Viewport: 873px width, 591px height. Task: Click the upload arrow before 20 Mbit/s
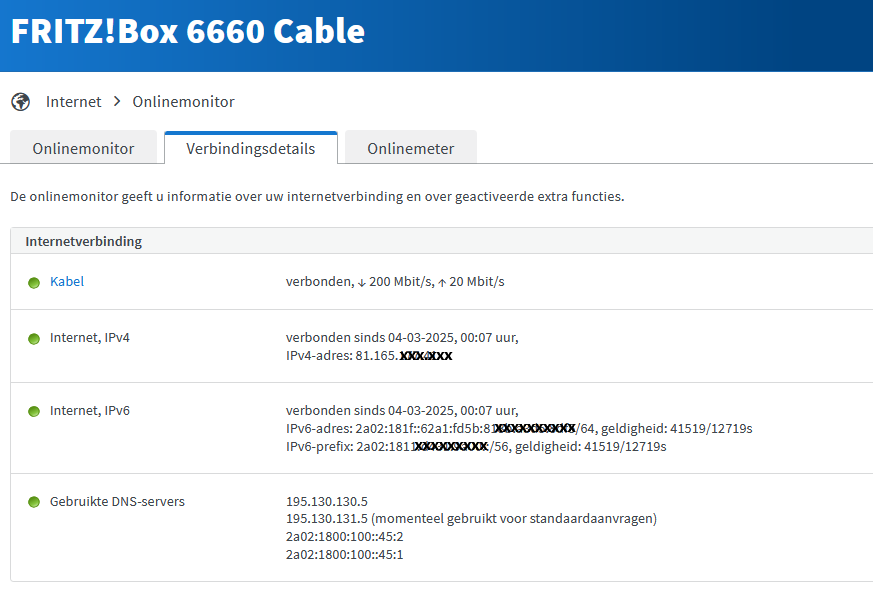pos(442,283)
